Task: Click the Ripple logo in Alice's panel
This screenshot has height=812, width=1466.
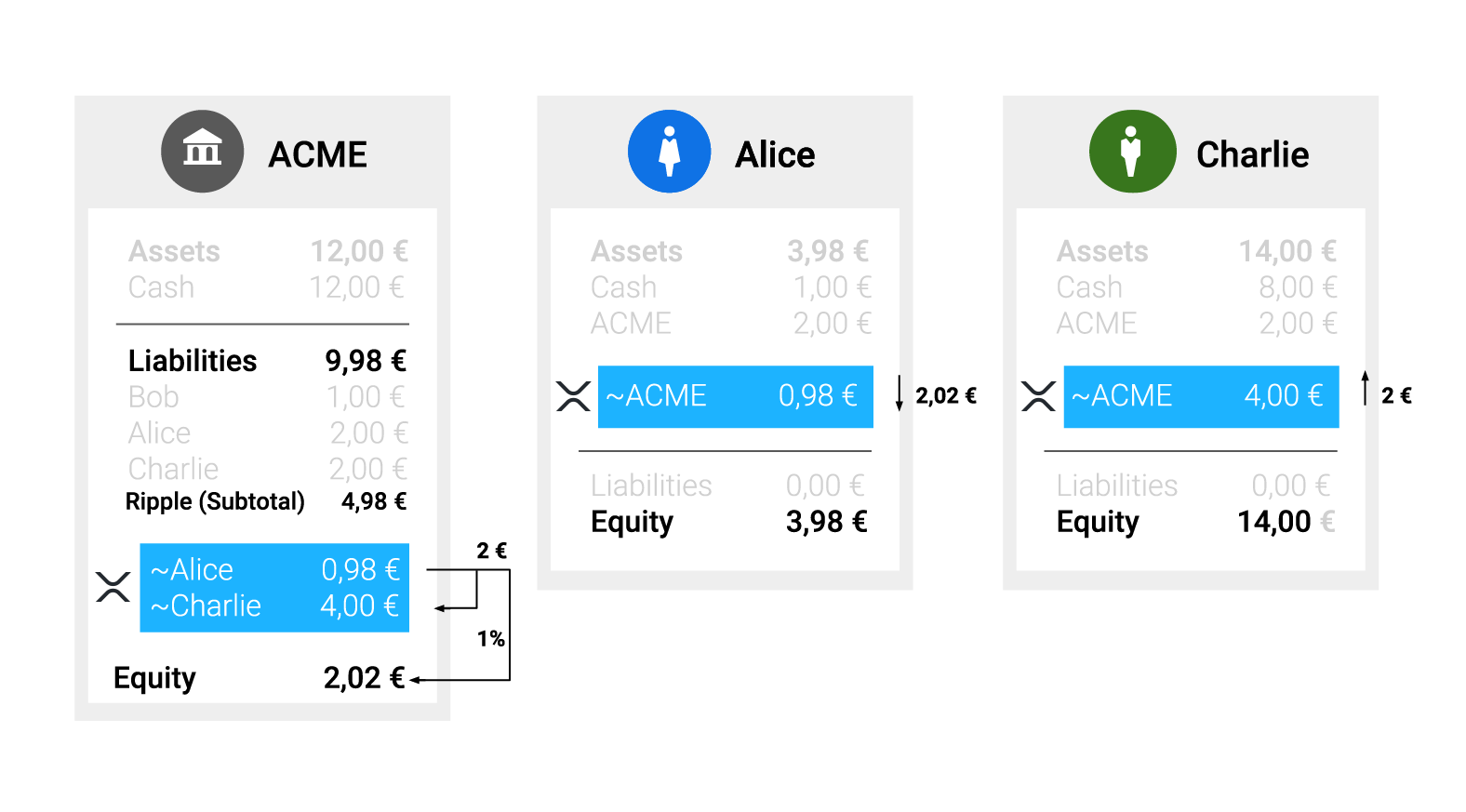Action: tap(573, 396)
